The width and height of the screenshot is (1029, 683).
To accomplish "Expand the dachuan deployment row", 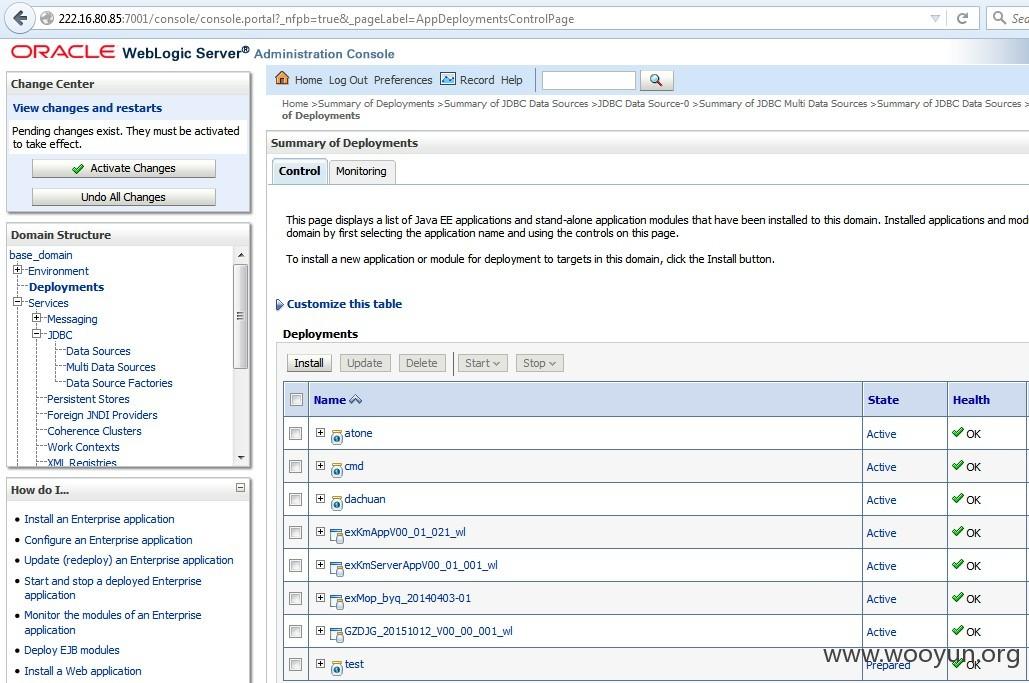I will click(320, 498).
